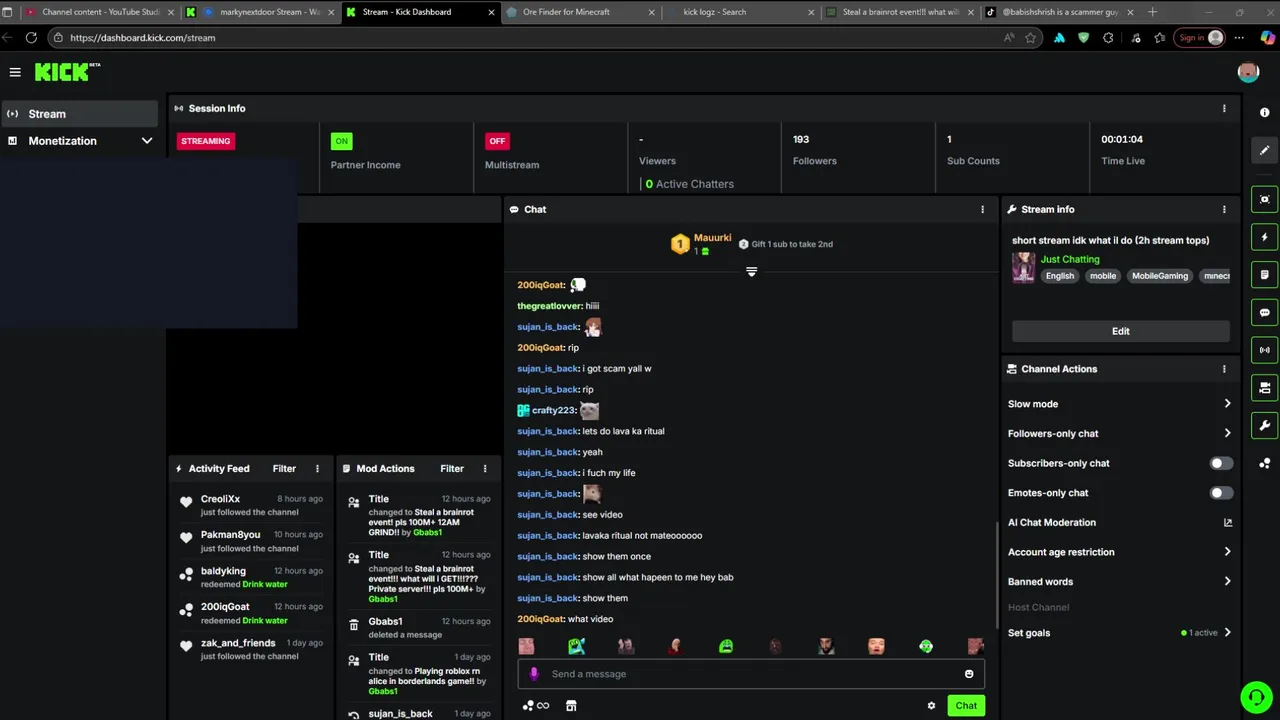
Task: Favorite this page with star icon
Action: pyautogui.click(x=1031, y=37)
